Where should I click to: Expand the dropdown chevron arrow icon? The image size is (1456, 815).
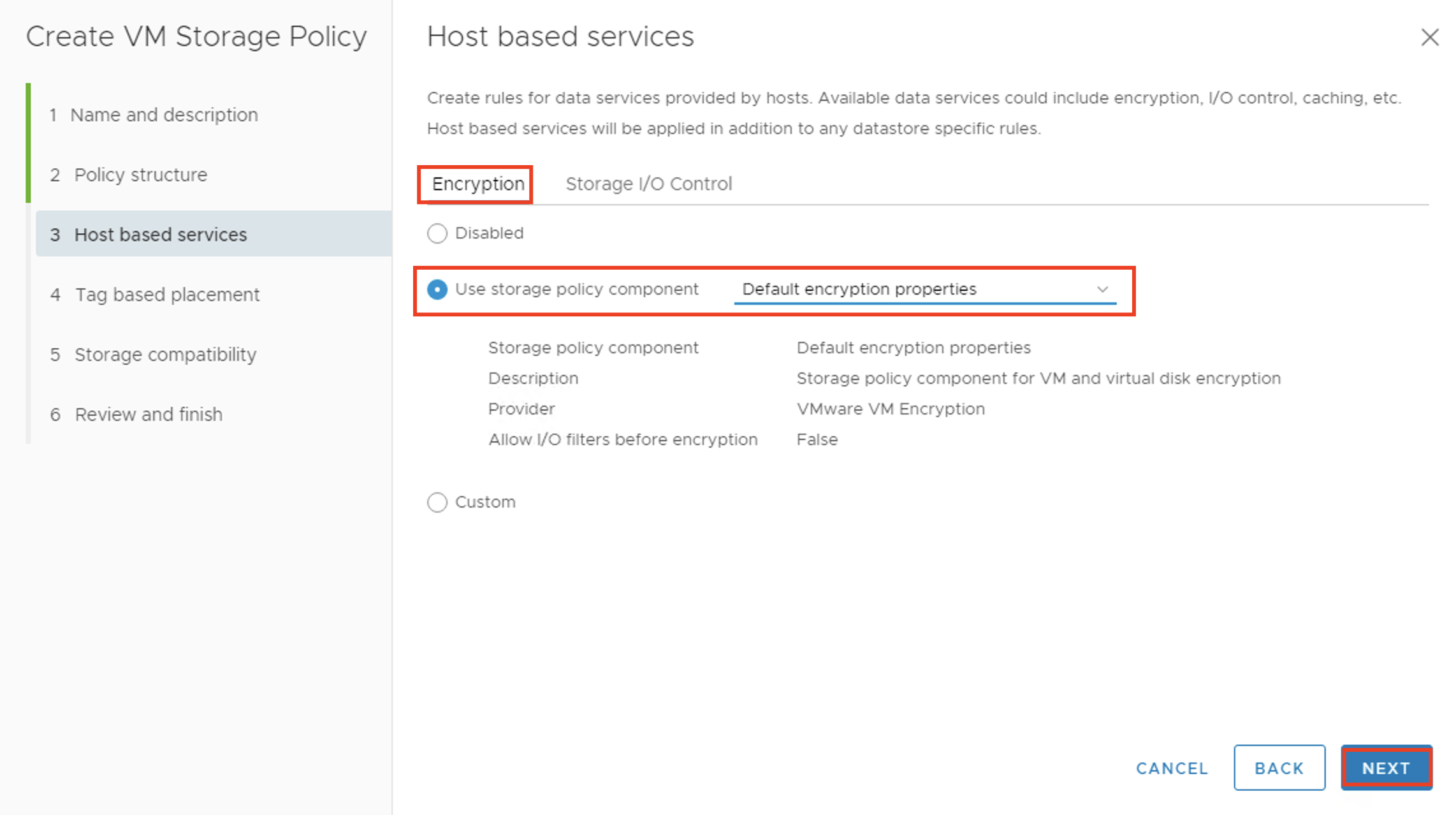[1102, 290]
